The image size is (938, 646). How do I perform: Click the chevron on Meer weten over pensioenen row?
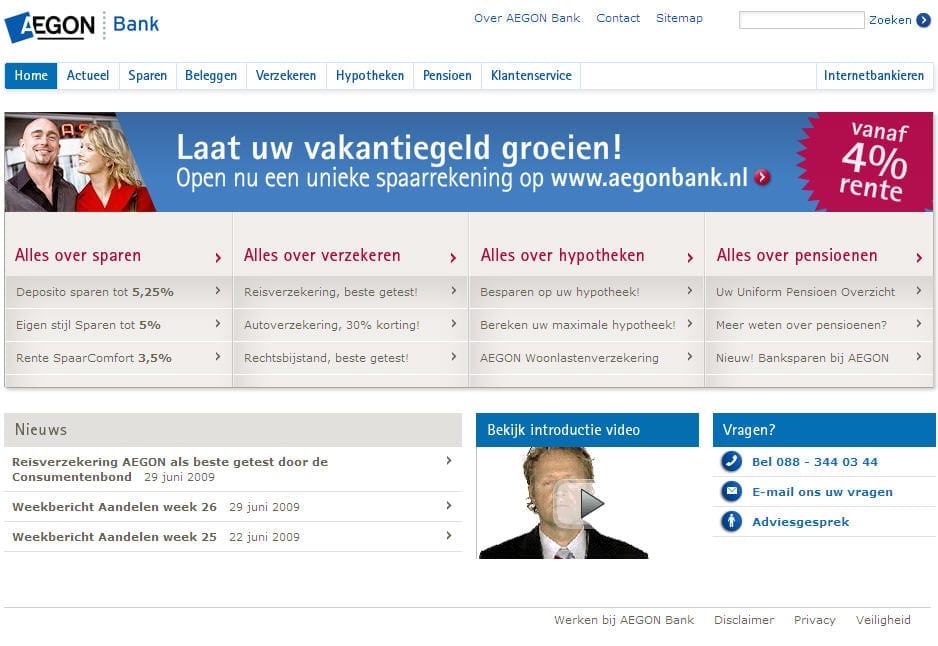click(919, 323)
